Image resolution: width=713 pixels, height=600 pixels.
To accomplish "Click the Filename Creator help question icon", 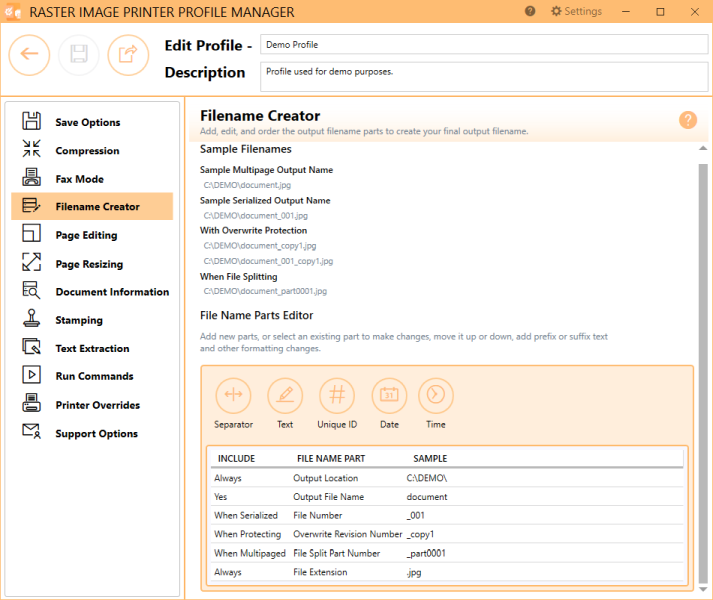I will 688,120.
